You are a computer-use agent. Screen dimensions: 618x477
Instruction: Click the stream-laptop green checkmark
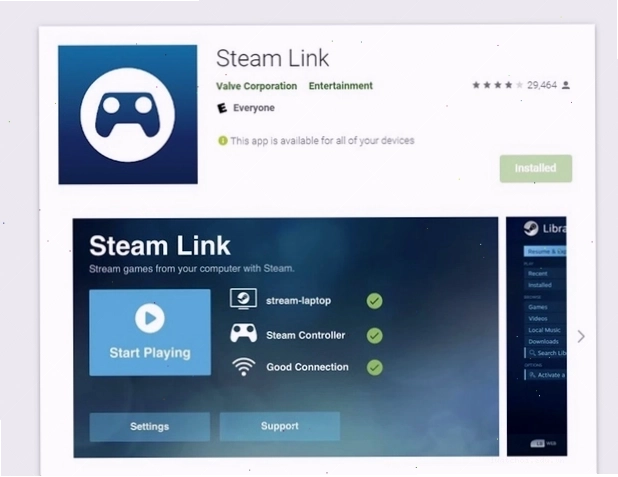point(374,301)
